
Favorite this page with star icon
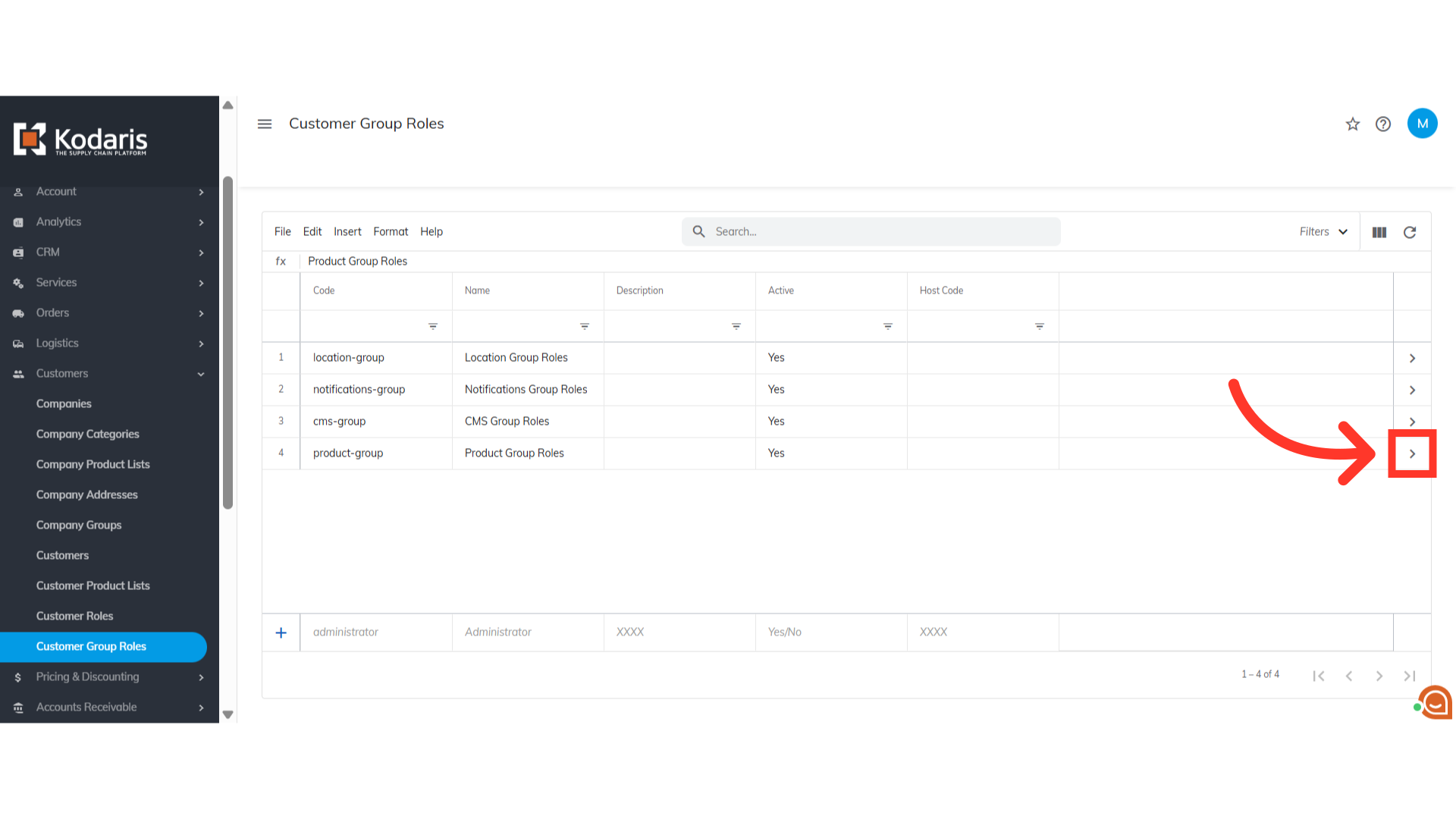[x=1353, y=124]
